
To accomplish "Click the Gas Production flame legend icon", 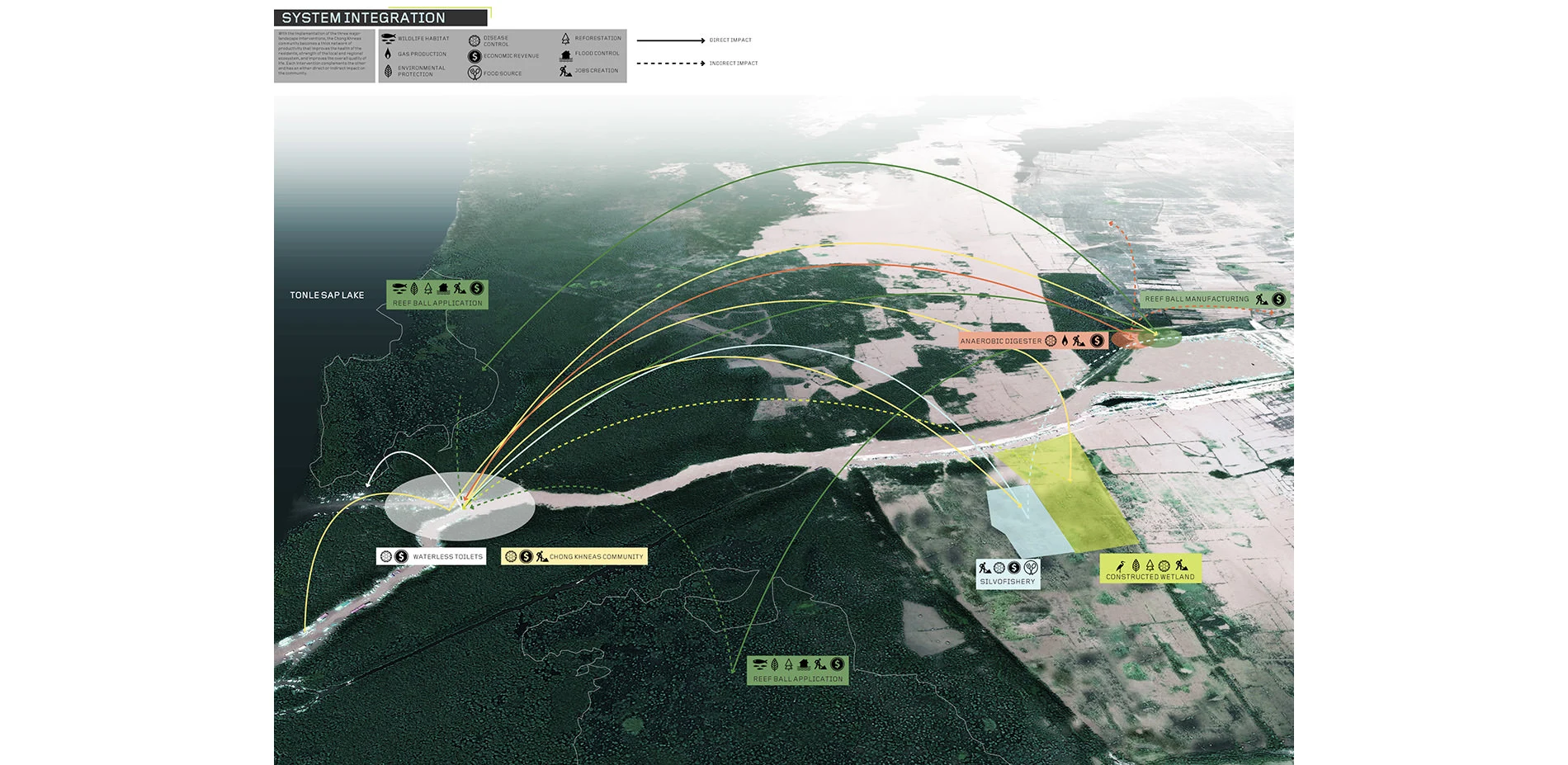I will click(x=388, y=54).
